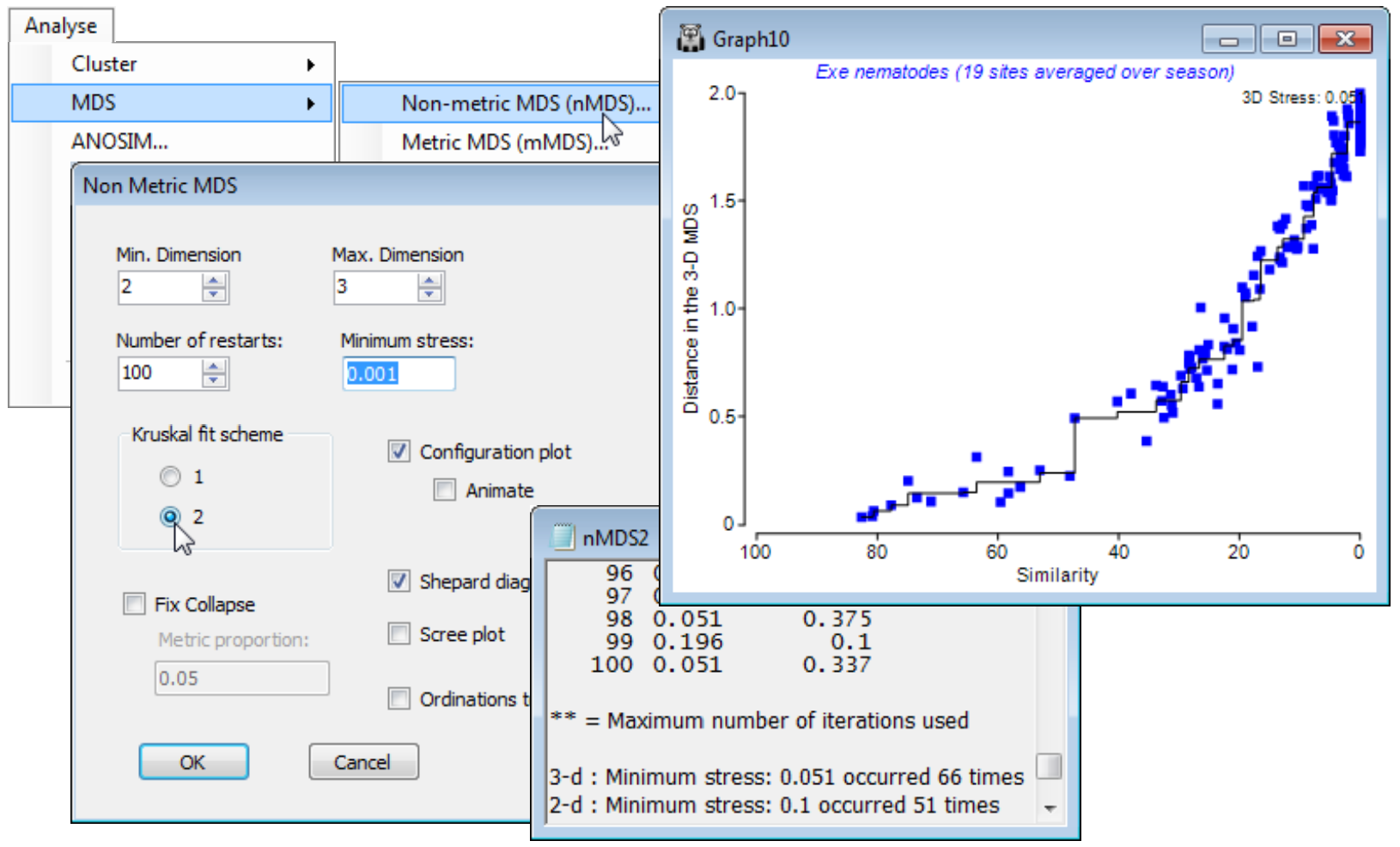Enable the Scree plot checkbox

click(399, 634)
